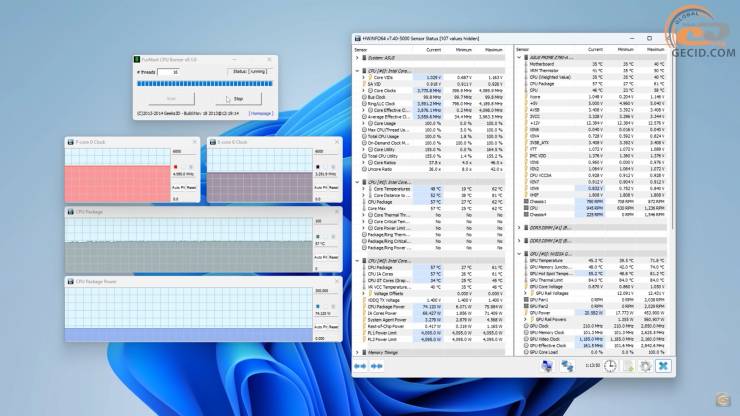Image resolution: width=740 pixels, height=416 pixels.
Task: Click the right pane Current column header
Action: point(595,49)
